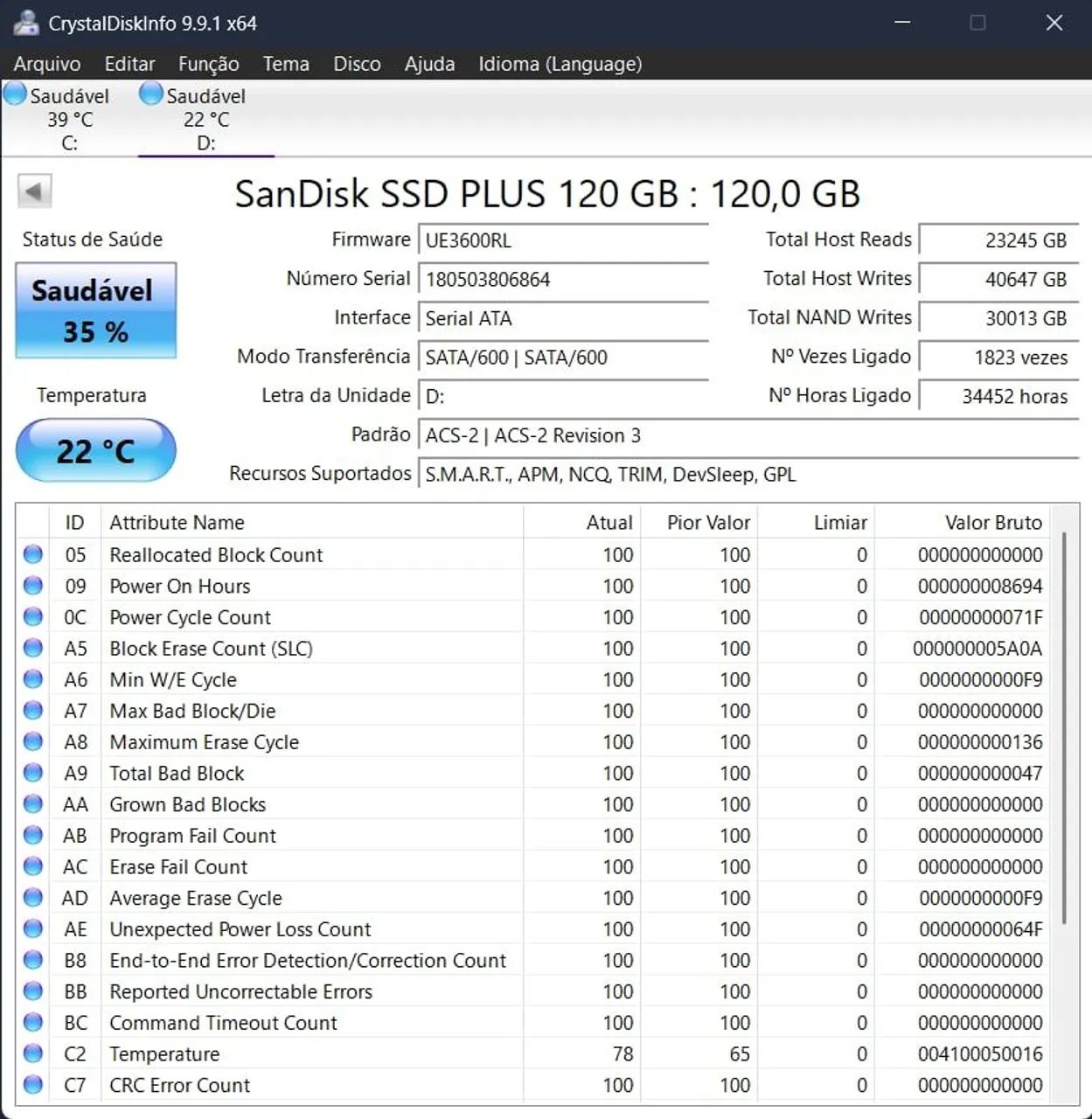Open the Ajuda menu
Screen dimensions: 1092x1119
point(429,64)
